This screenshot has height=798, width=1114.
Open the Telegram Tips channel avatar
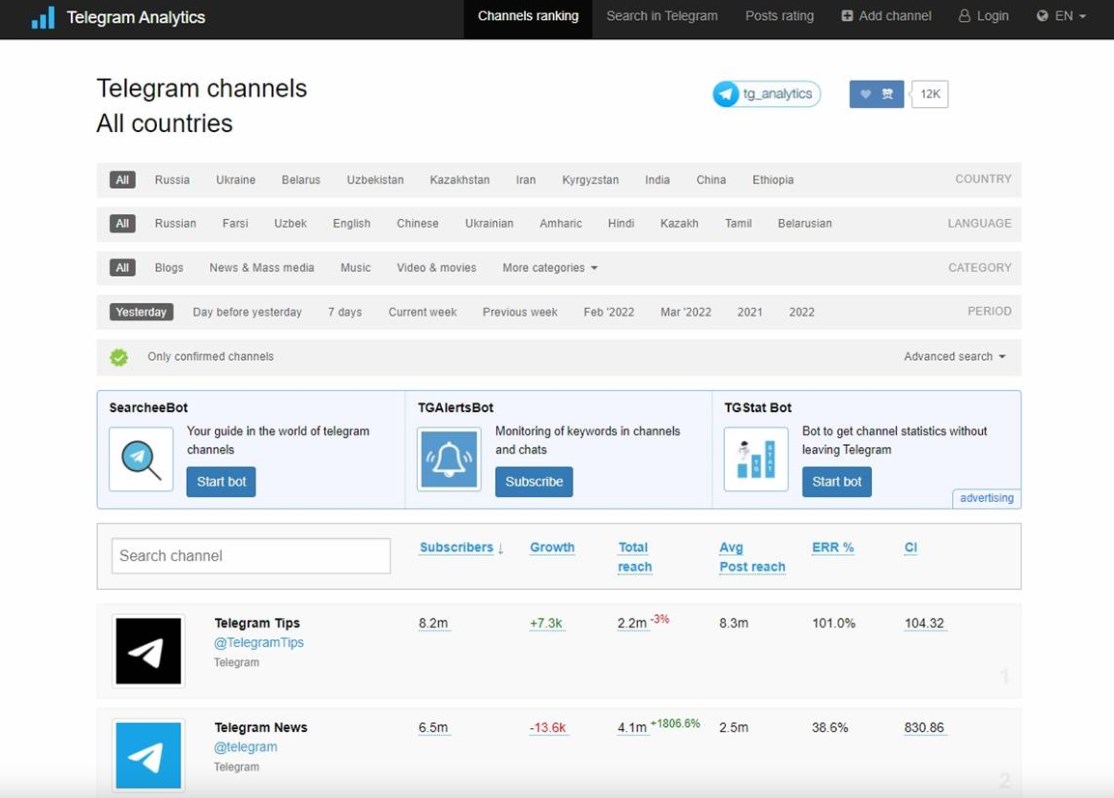148,651
